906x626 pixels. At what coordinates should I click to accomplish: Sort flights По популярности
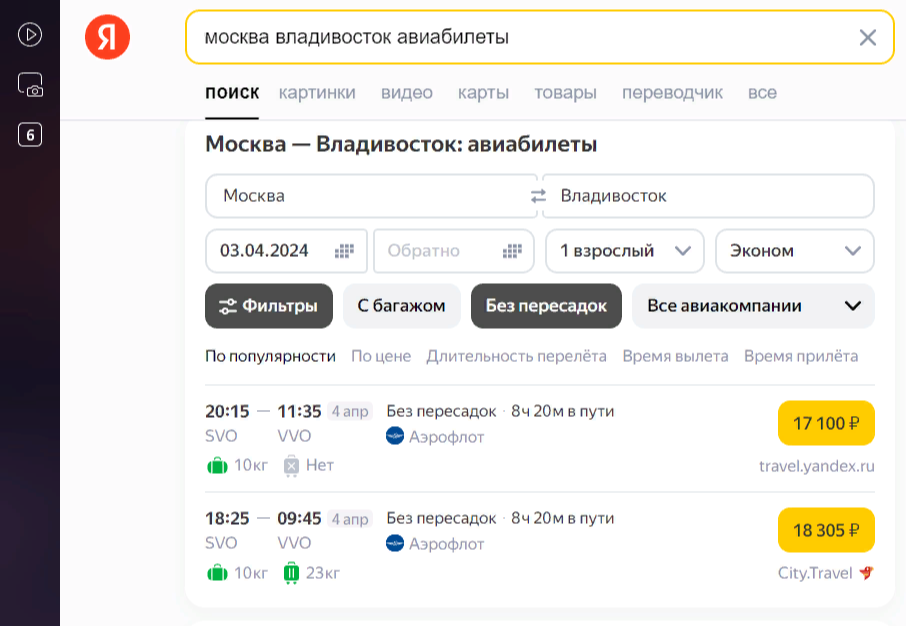(x=270, y=356)
